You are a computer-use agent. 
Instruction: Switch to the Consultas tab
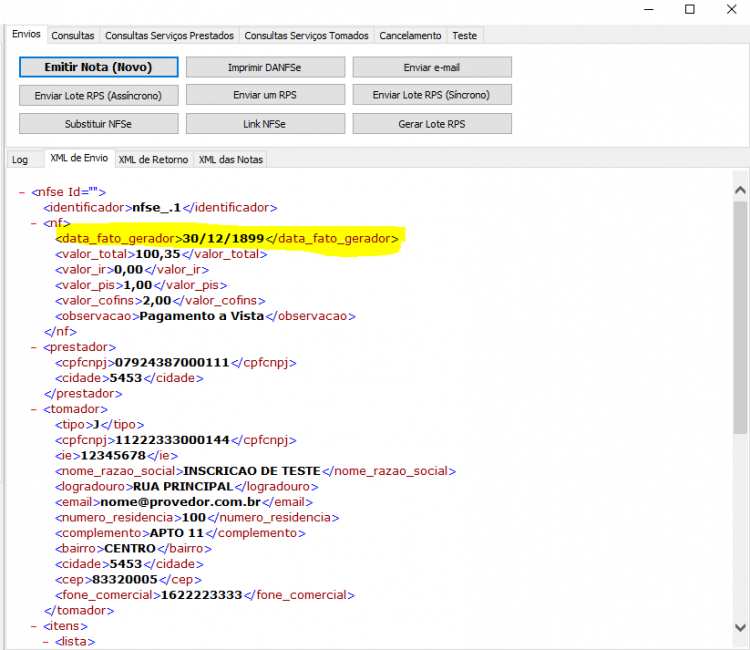click(73, 35)
